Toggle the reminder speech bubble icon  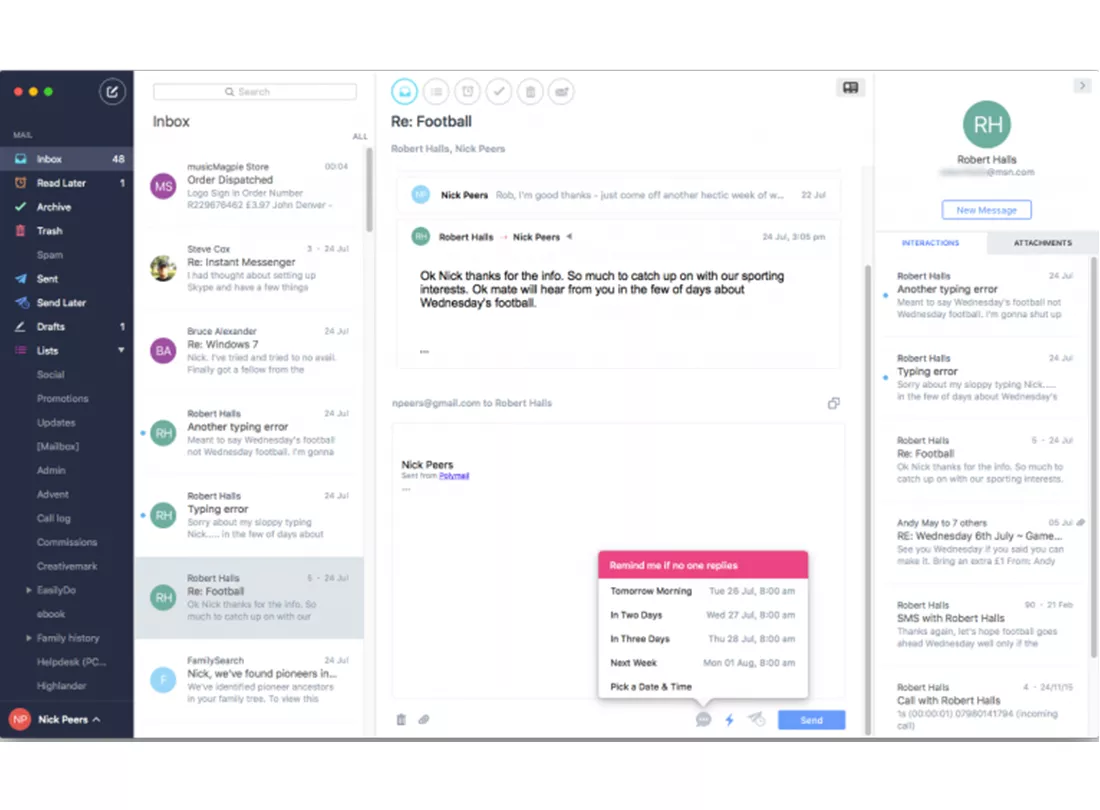(x=702, y=719)
